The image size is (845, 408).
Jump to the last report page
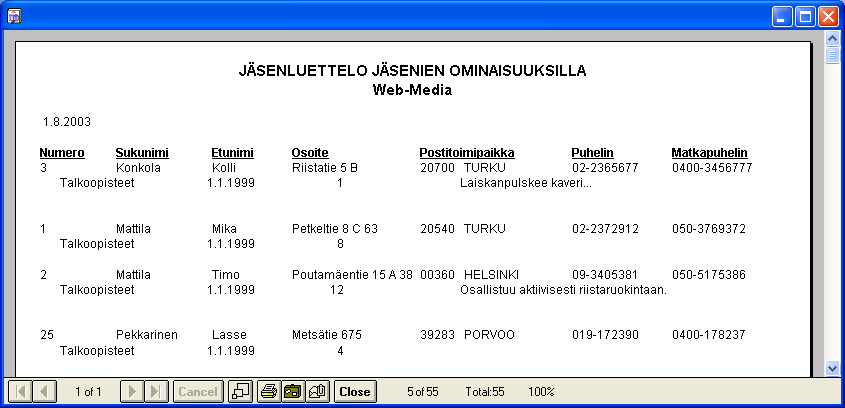click(156, 392)
